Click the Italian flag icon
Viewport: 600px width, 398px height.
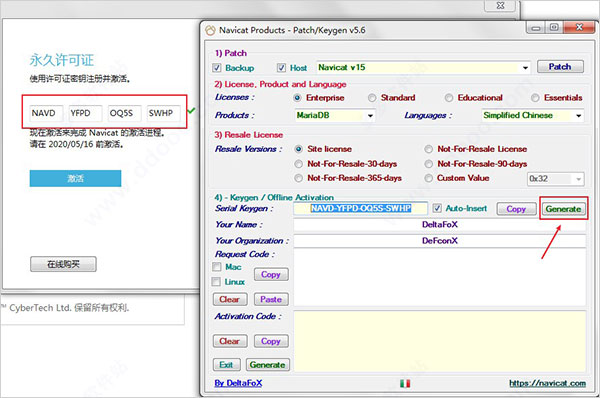[x=405, y=383]
